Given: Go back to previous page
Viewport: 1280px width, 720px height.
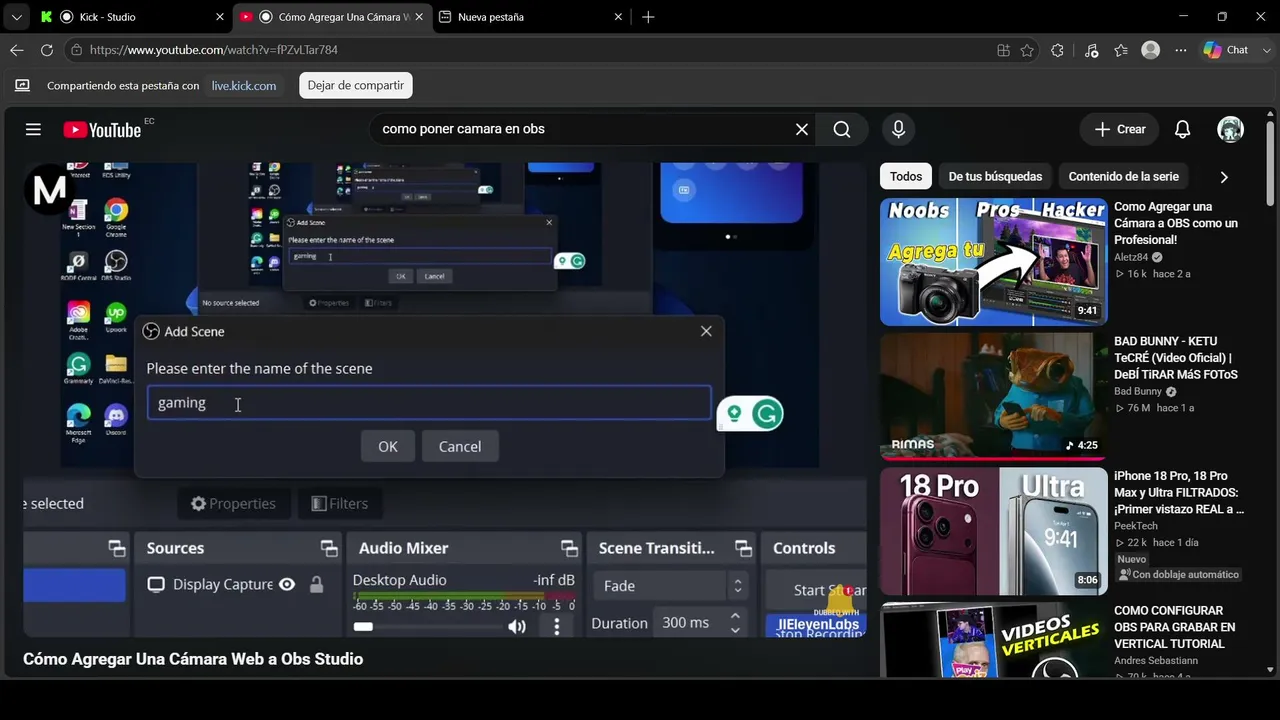Looking at the screenshot, I should [16, 50].
